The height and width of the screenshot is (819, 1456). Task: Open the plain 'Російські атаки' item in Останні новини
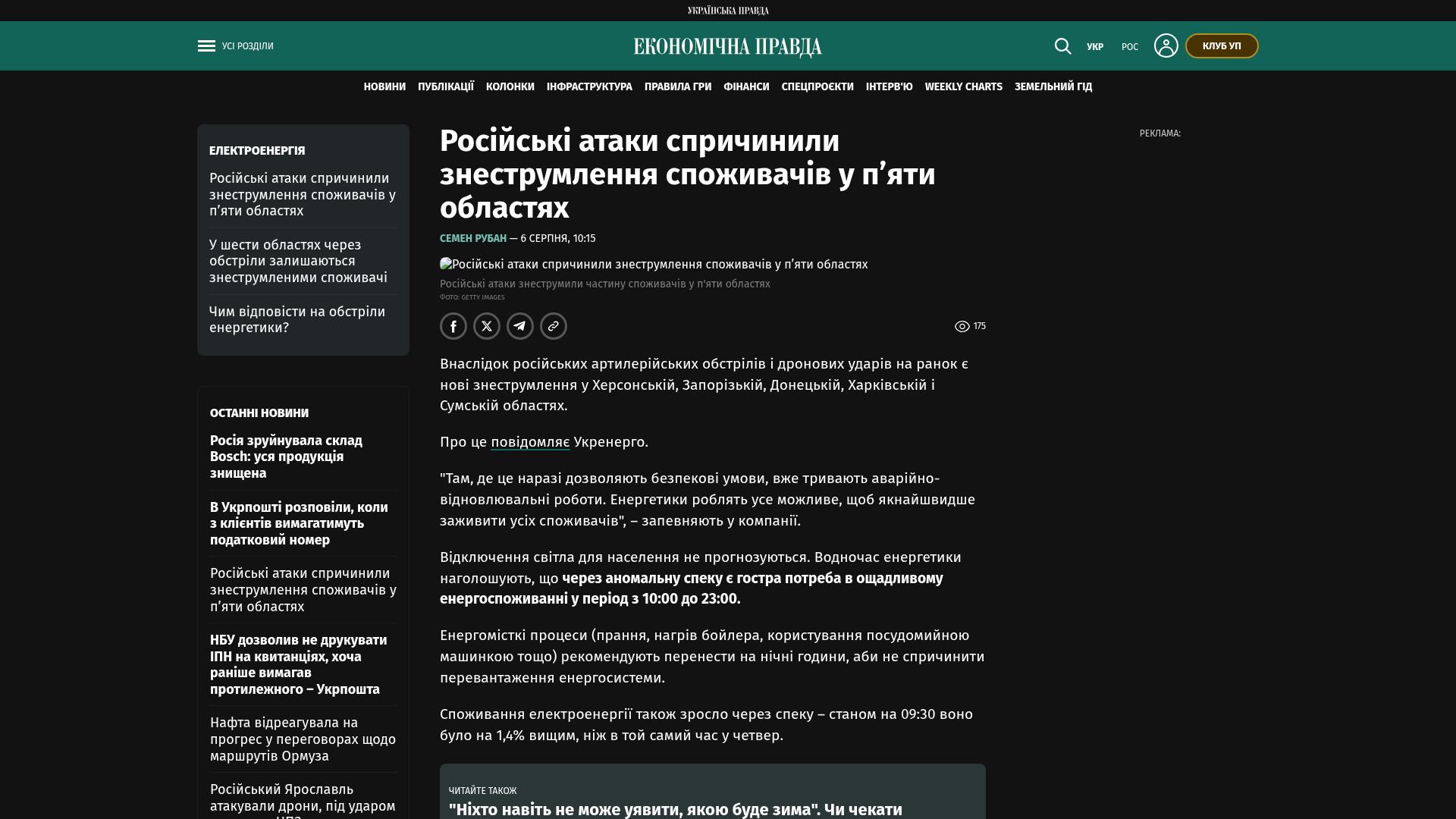click(303, 590)
